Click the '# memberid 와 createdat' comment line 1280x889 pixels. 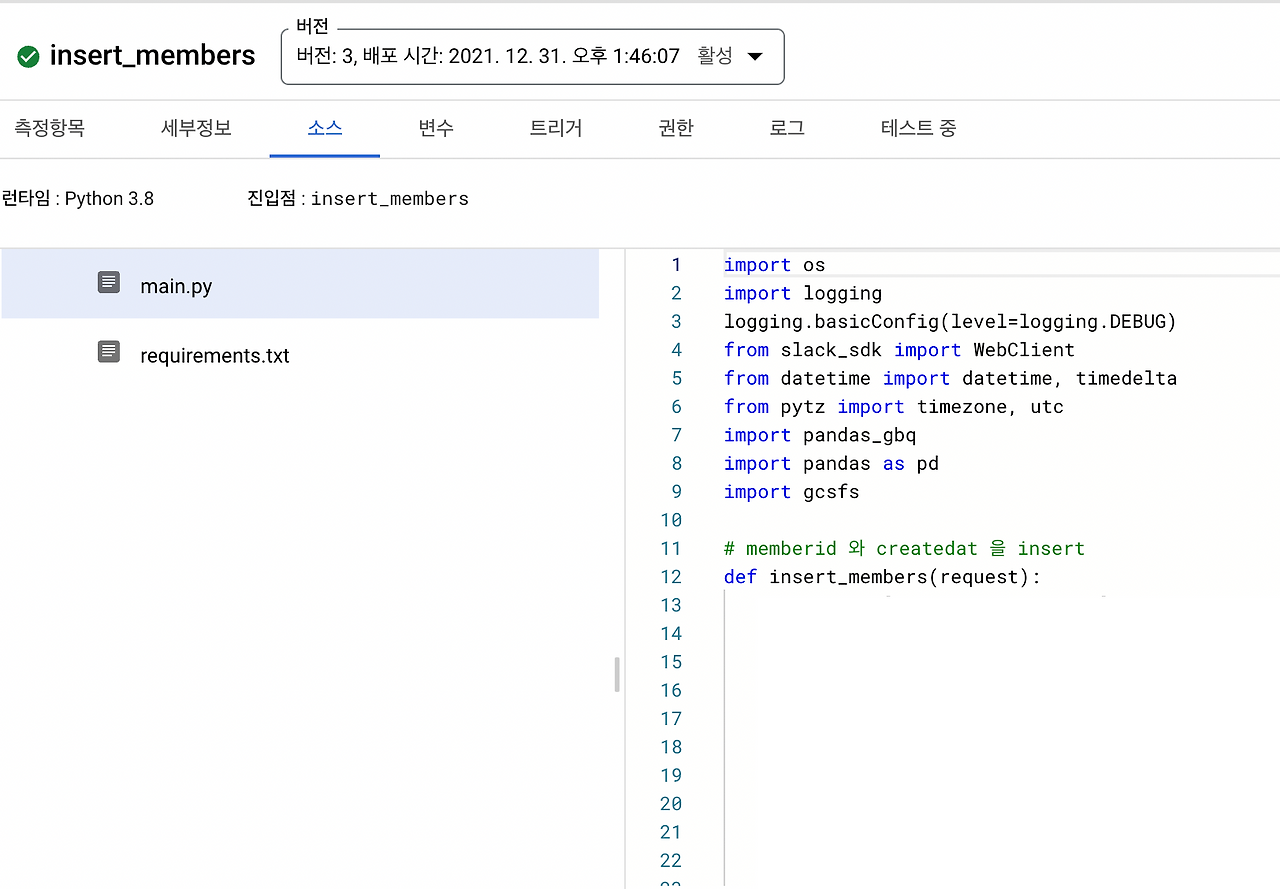tap(904, 548)
